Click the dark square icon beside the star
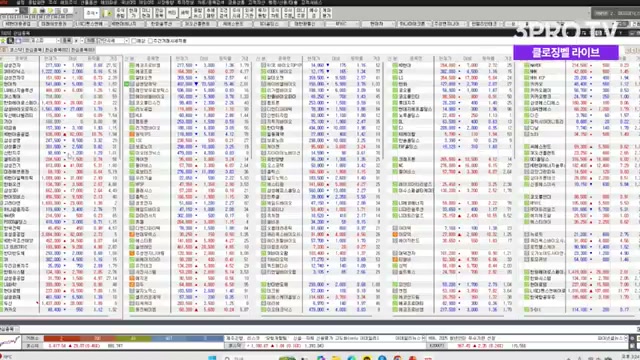Screen dimensions: 640x360 (x=10, y=41)
